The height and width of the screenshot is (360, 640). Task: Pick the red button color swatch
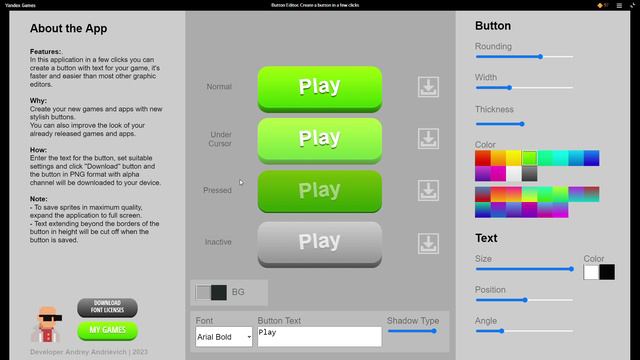(483, 158)
